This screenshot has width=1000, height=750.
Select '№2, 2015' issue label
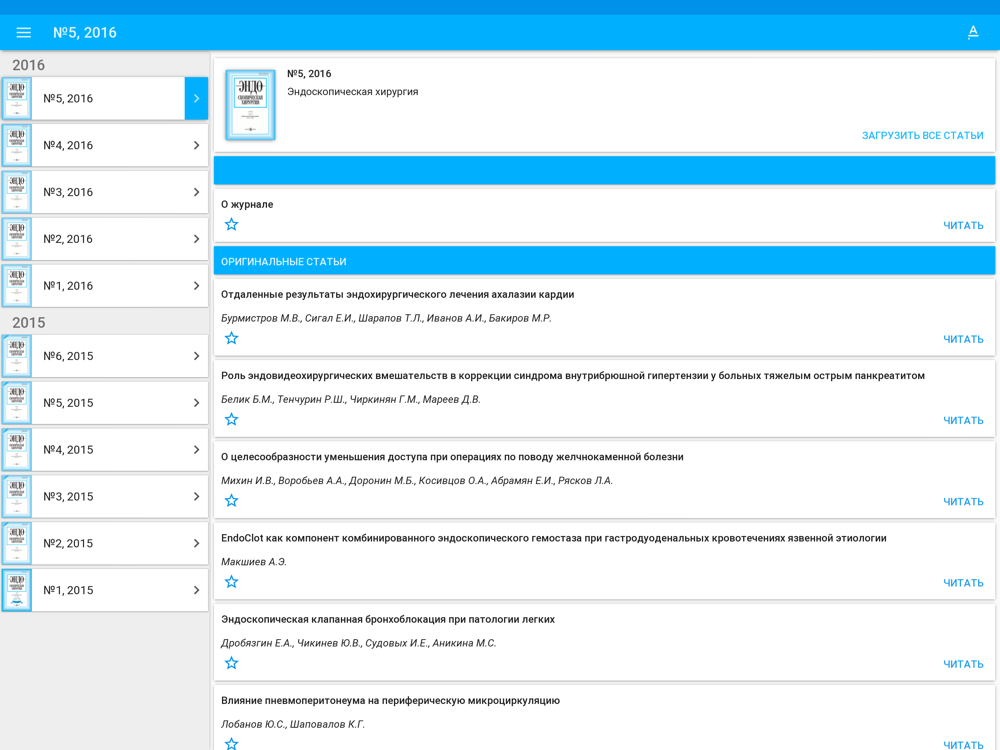click(68, 543)
